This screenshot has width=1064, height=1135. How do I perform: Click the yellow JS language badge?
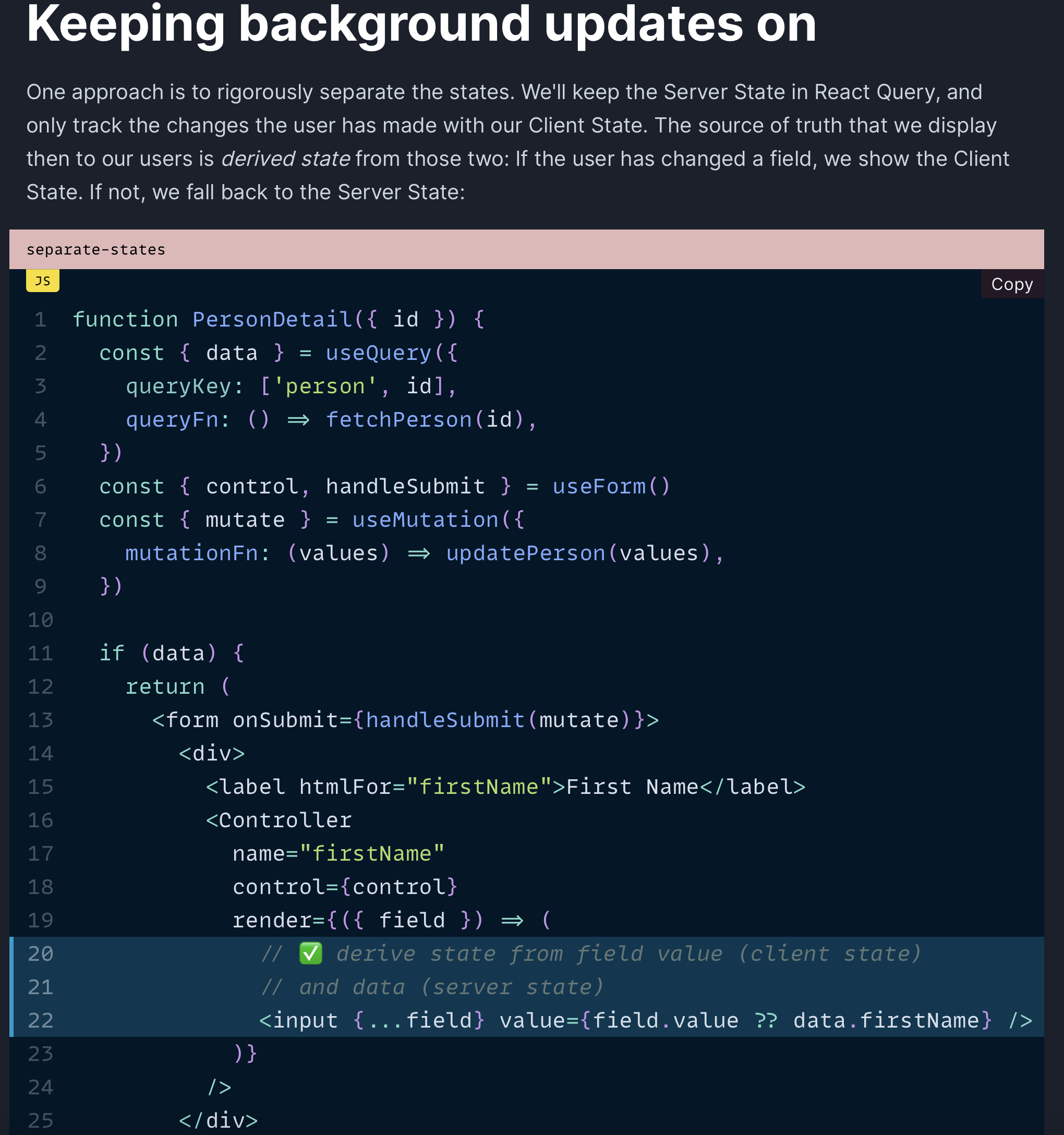[42, 281]
